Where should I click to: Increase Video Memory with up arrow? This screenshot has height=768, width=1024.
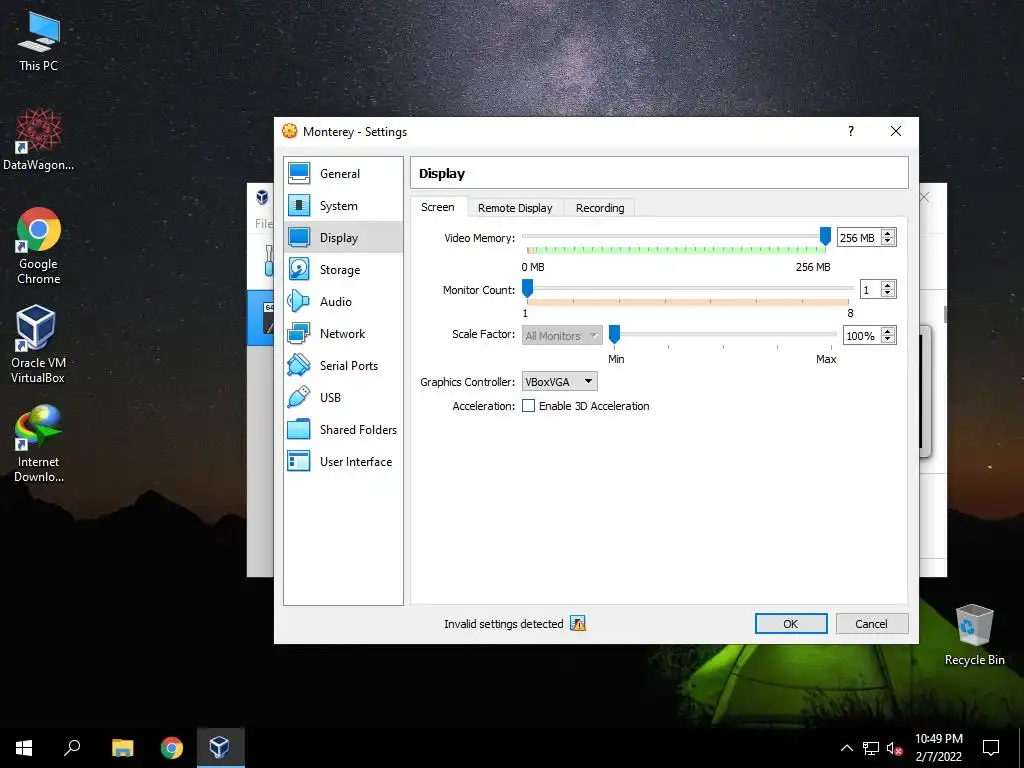[x=888, y=233]
